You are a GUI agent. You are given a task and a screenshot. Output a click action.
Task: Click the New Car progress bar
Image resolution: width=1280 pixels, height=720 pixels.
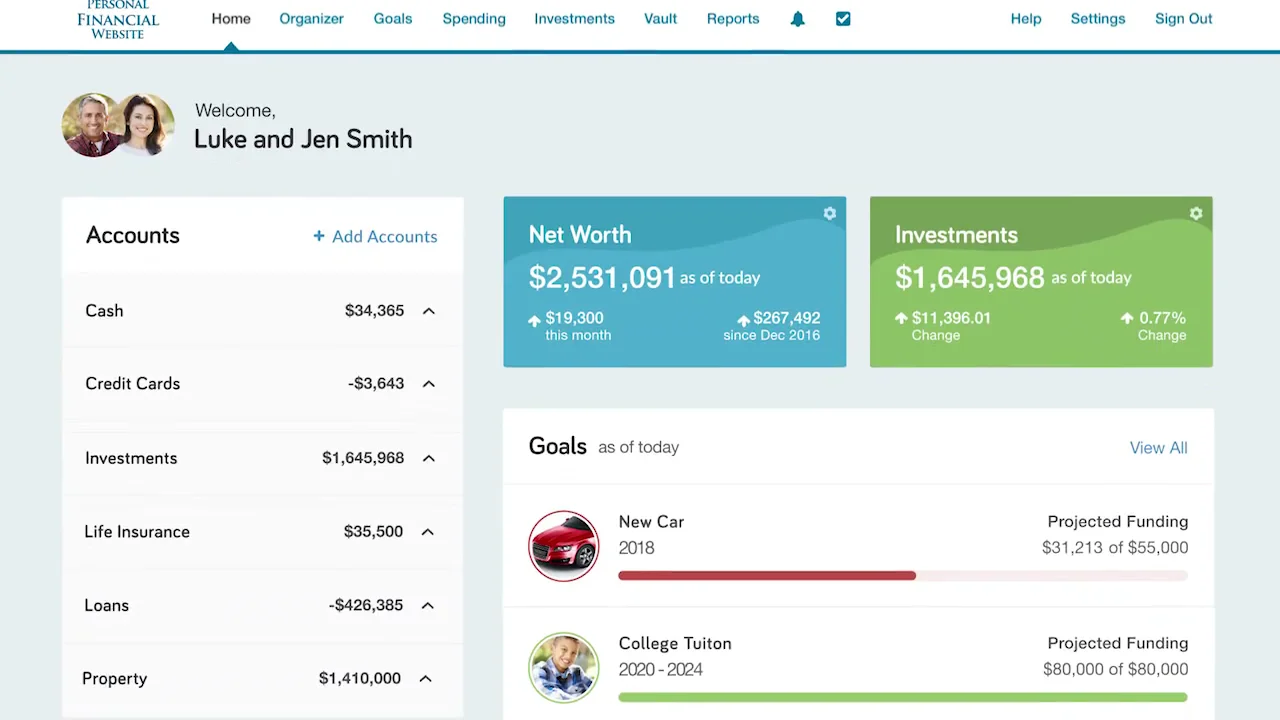(x=903, y=576)
